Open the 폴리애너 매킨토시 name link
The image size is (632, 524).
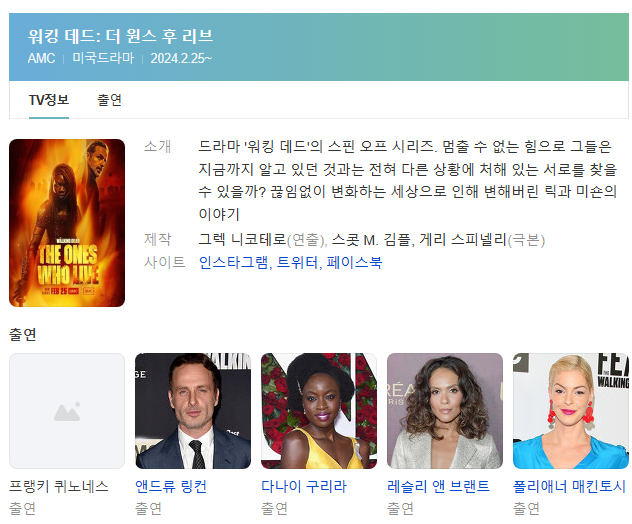(569, 487)
